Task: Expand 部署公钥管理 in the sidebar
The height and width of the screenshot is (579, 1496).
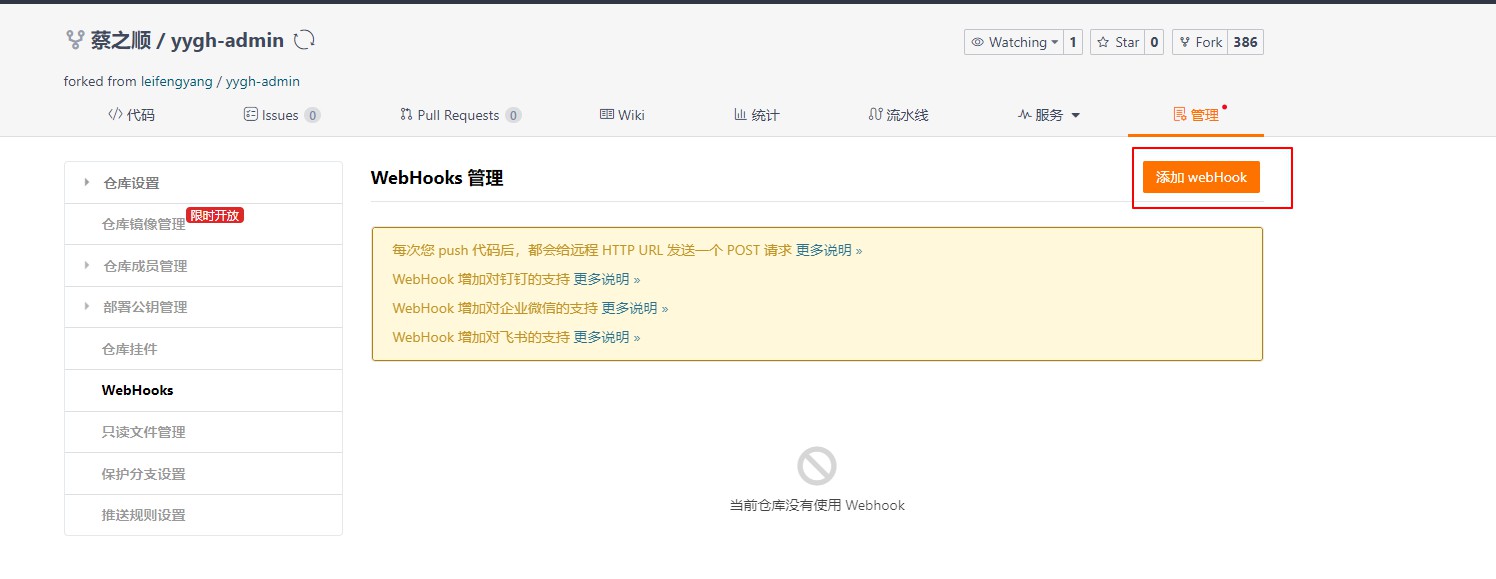Action: pyautogui.click(x=203, y=307)
